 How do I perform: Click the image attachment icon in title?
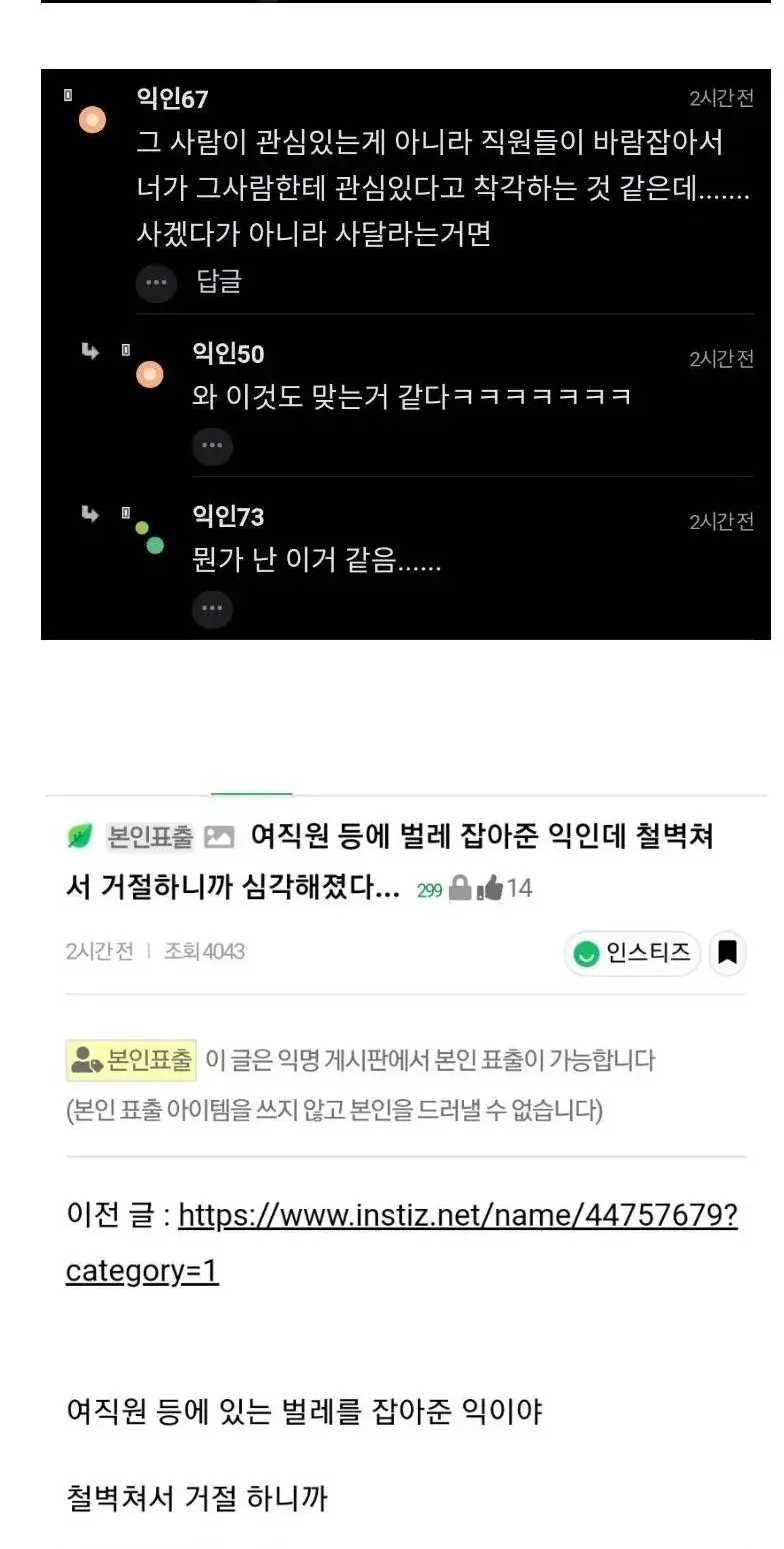[219, 837]
